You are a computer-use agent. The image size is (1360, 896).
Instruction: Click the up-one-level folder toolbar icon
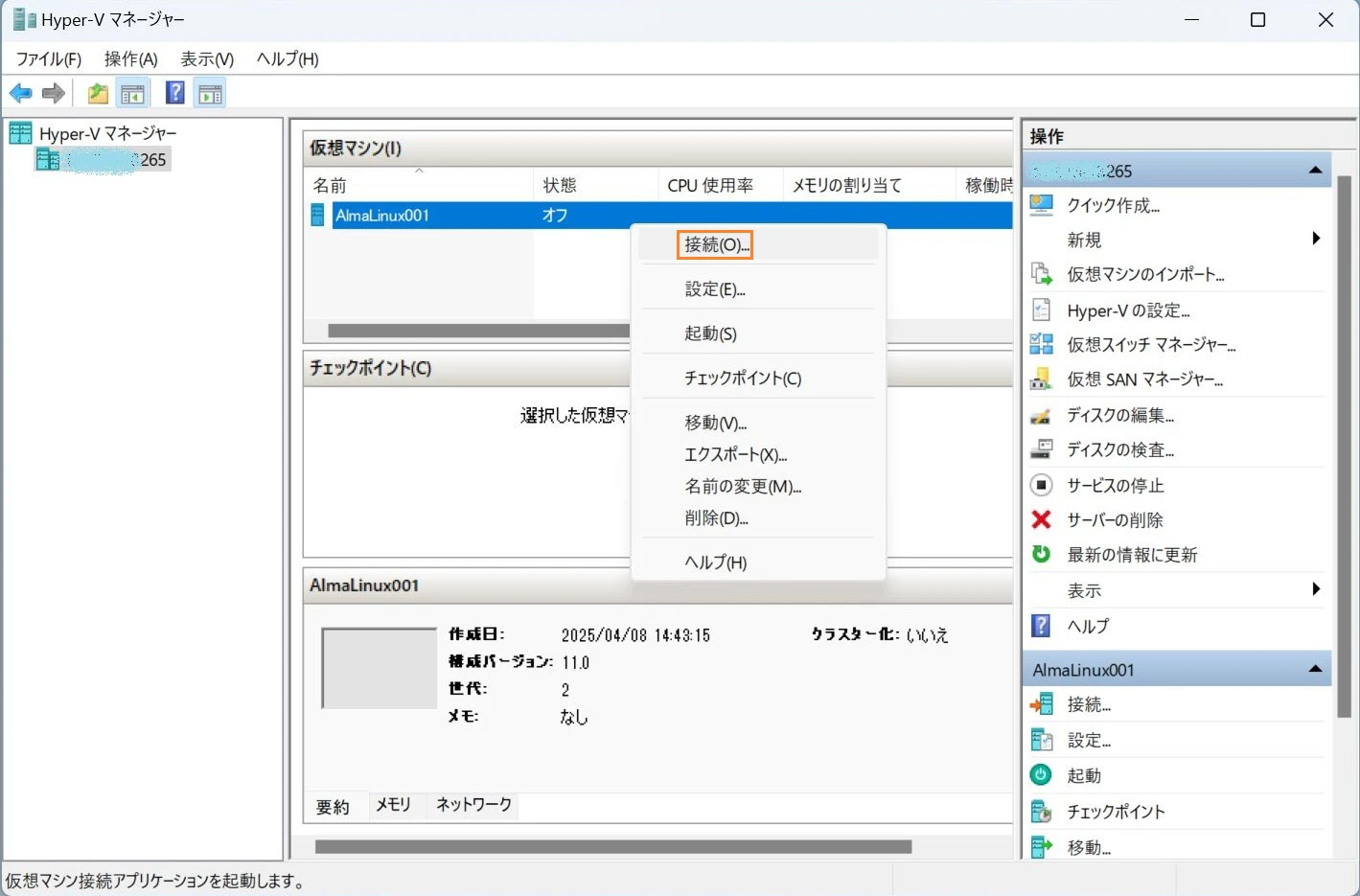[x=98, y=93]
